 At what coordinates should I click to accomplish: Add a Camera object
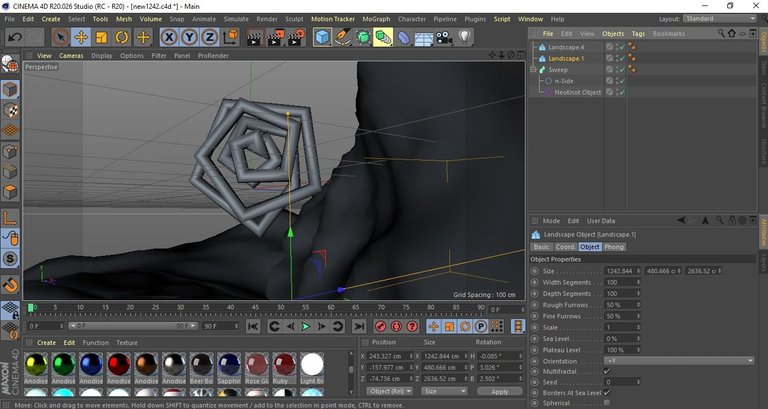click(444, 37)
